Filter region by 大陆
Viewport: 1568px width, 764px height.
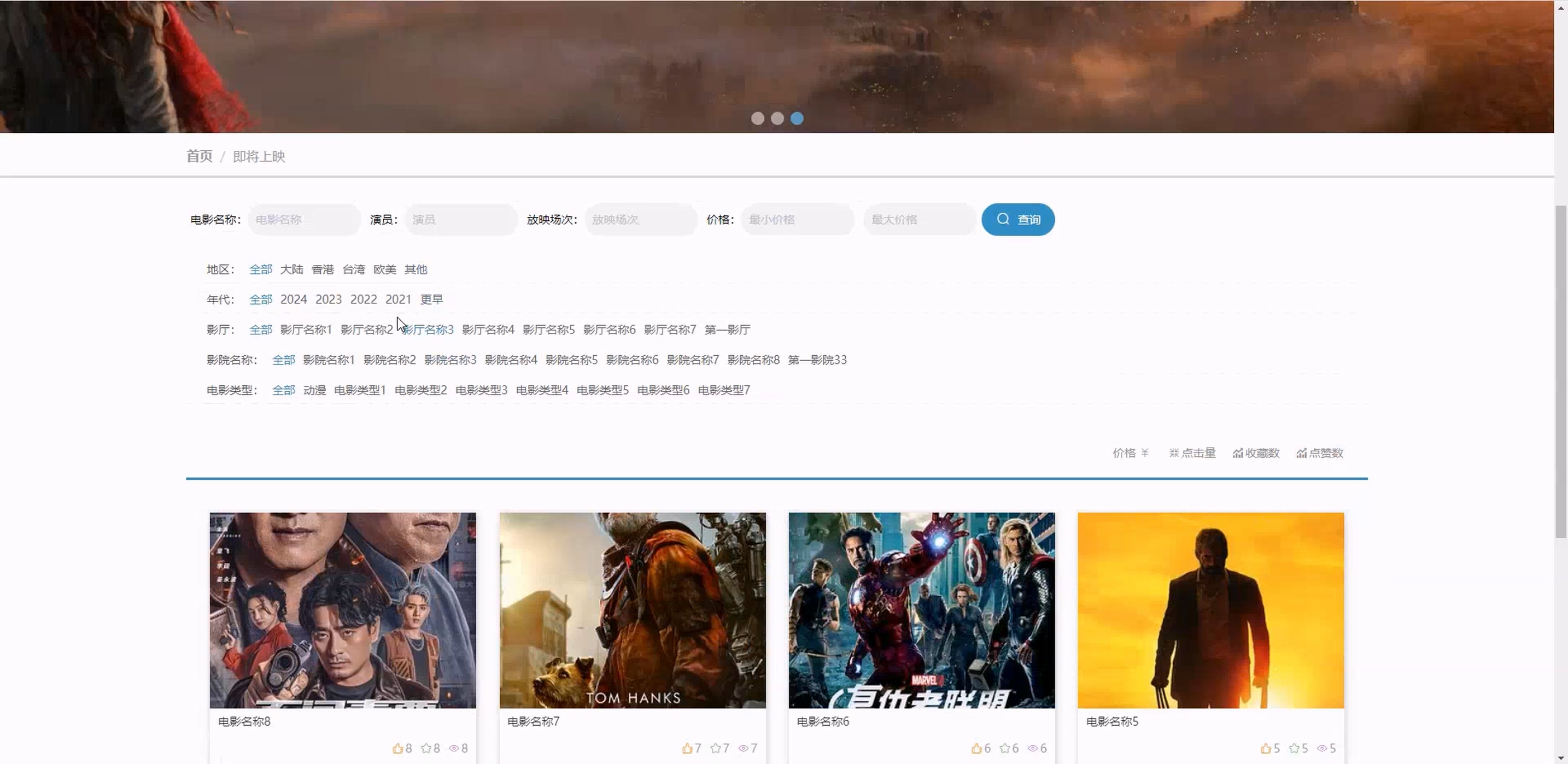[x=291, y=269]
